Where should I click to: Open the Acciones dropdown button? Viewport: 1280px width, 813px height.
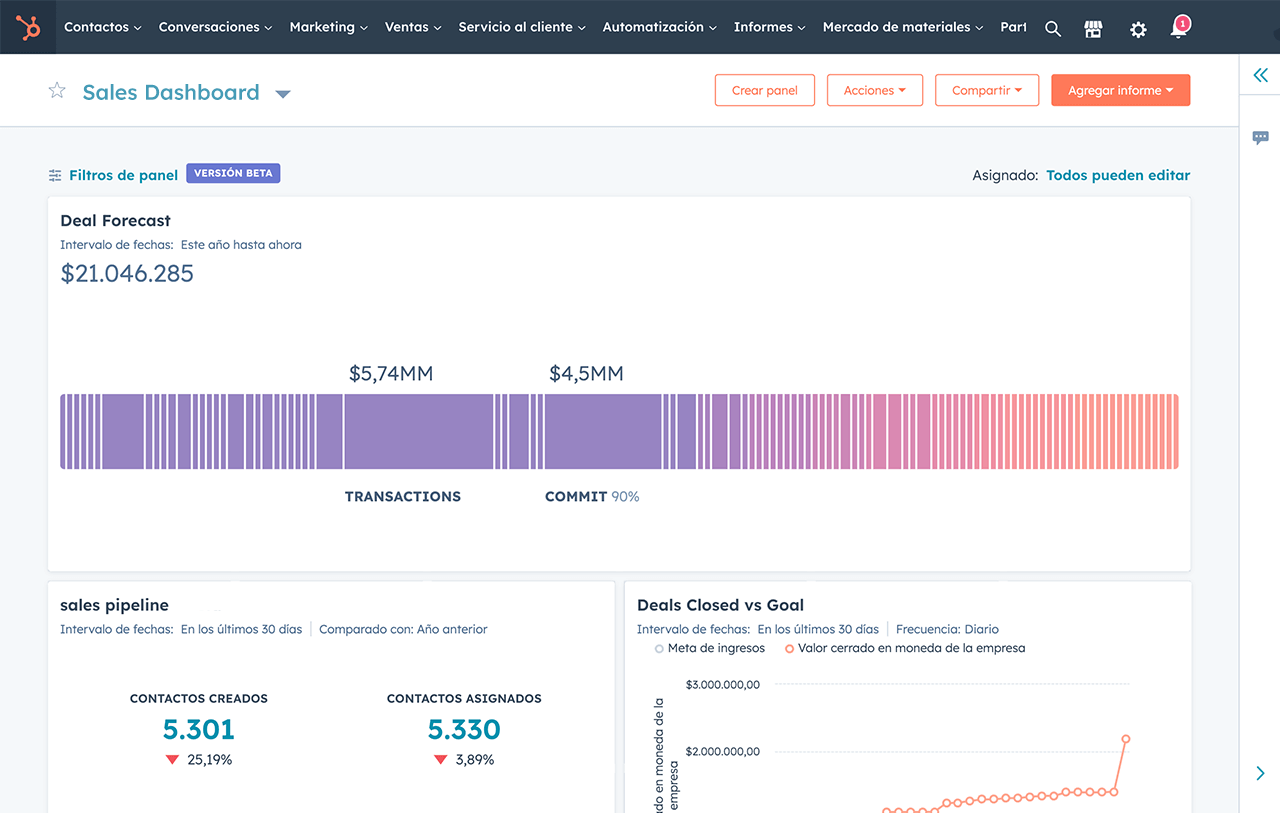(x=875, y=90)
